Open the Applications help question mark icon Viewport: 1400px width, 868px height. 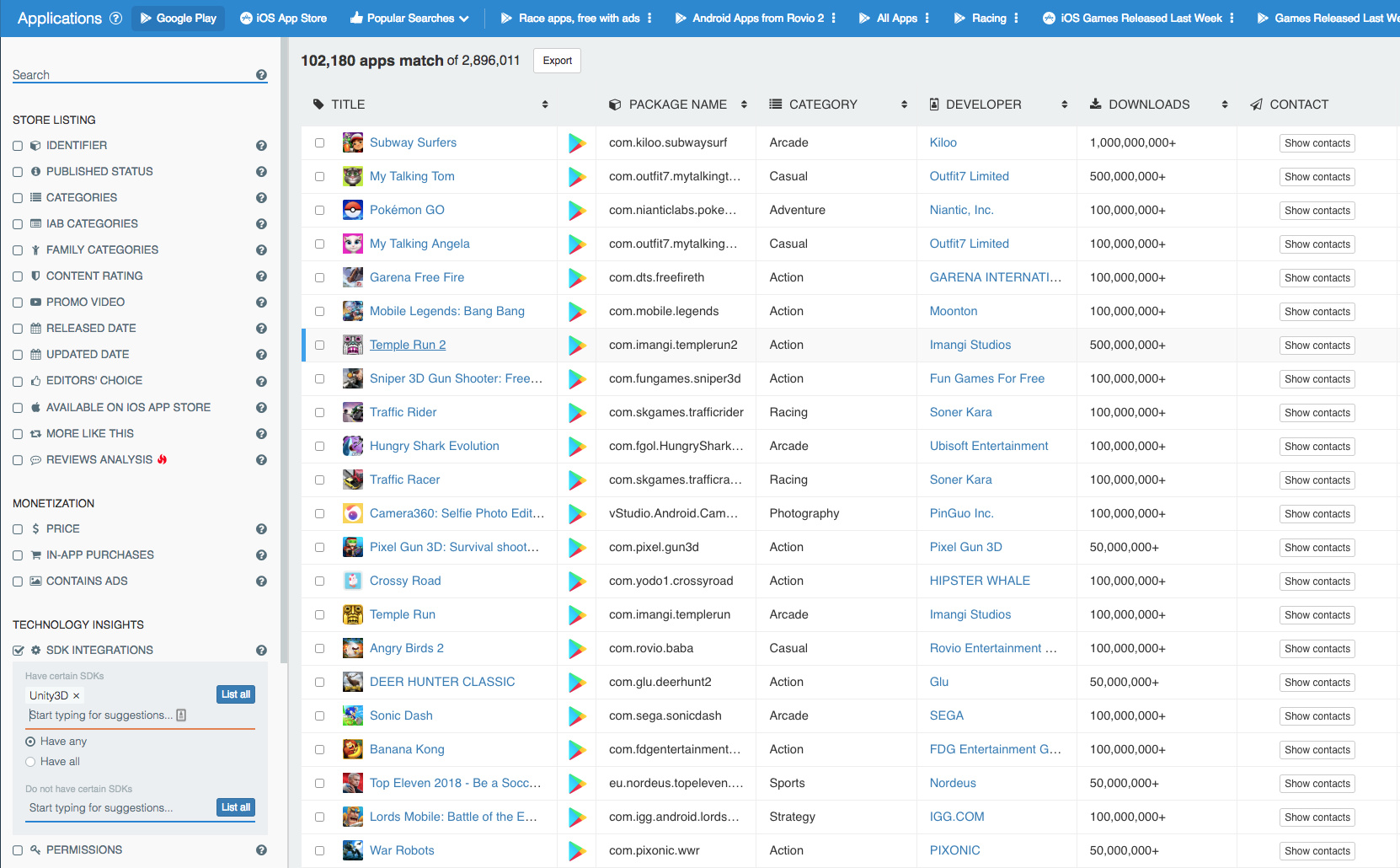click(x=116, y=19)
